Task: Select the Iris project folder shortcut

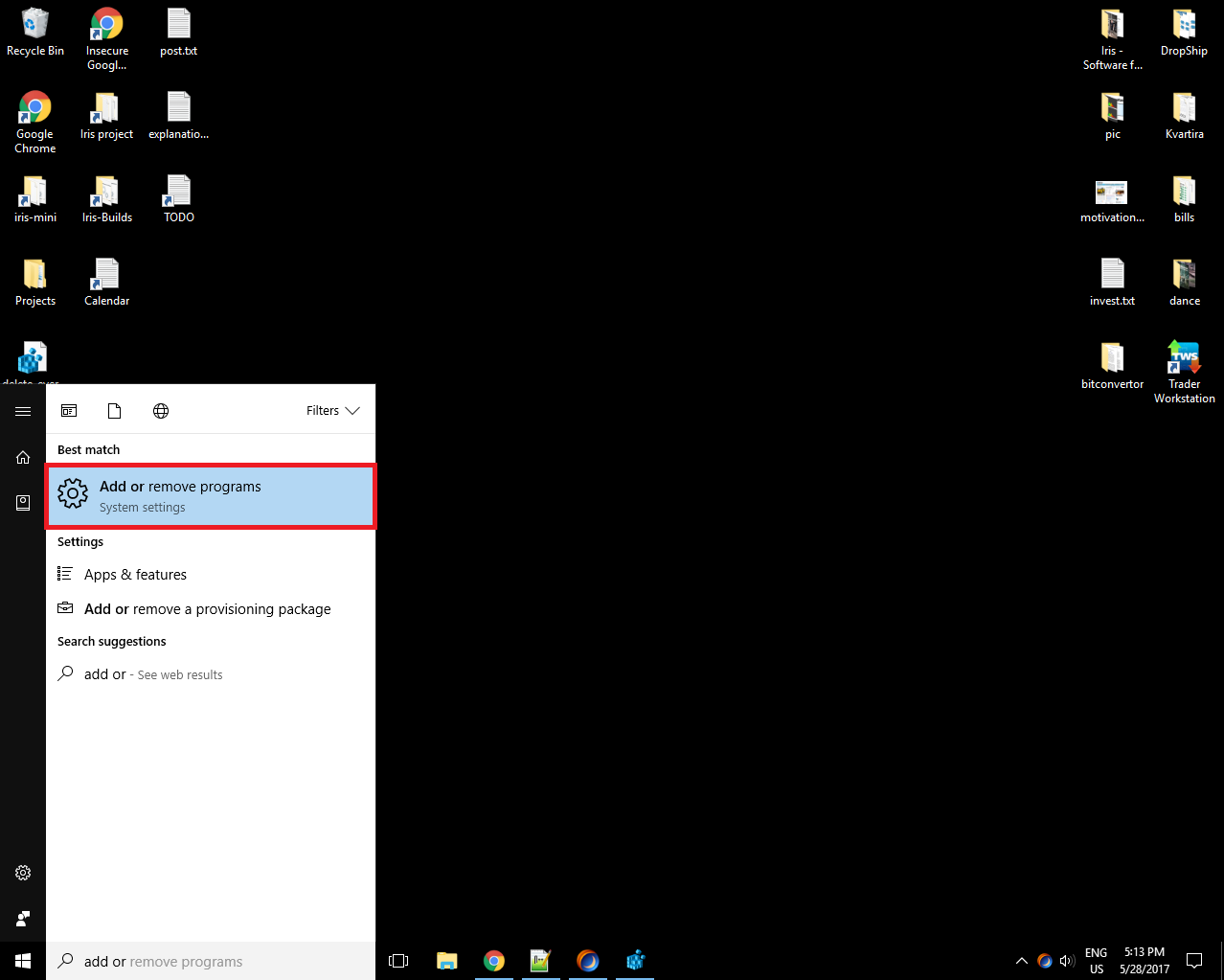Action: pos(106,116)
